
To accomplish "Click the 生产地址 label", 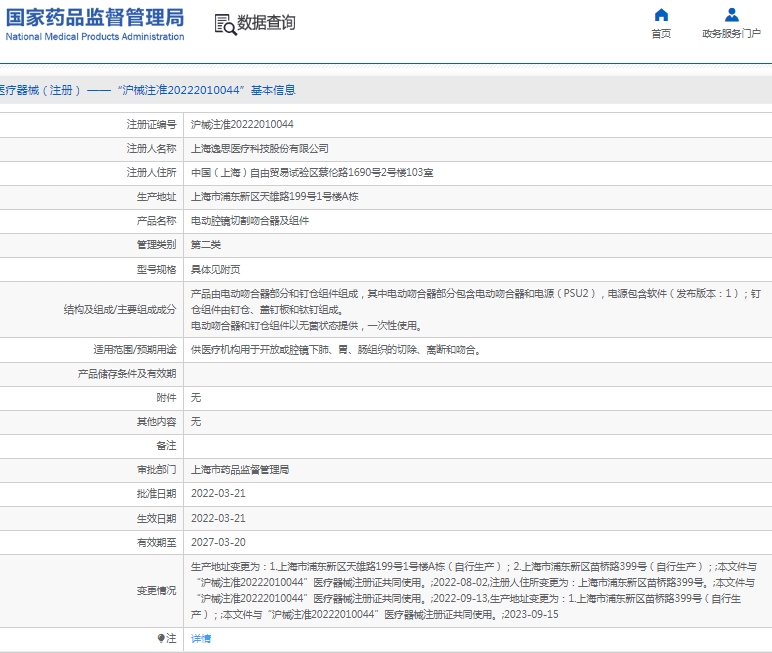I will click(x=157, y=197).
